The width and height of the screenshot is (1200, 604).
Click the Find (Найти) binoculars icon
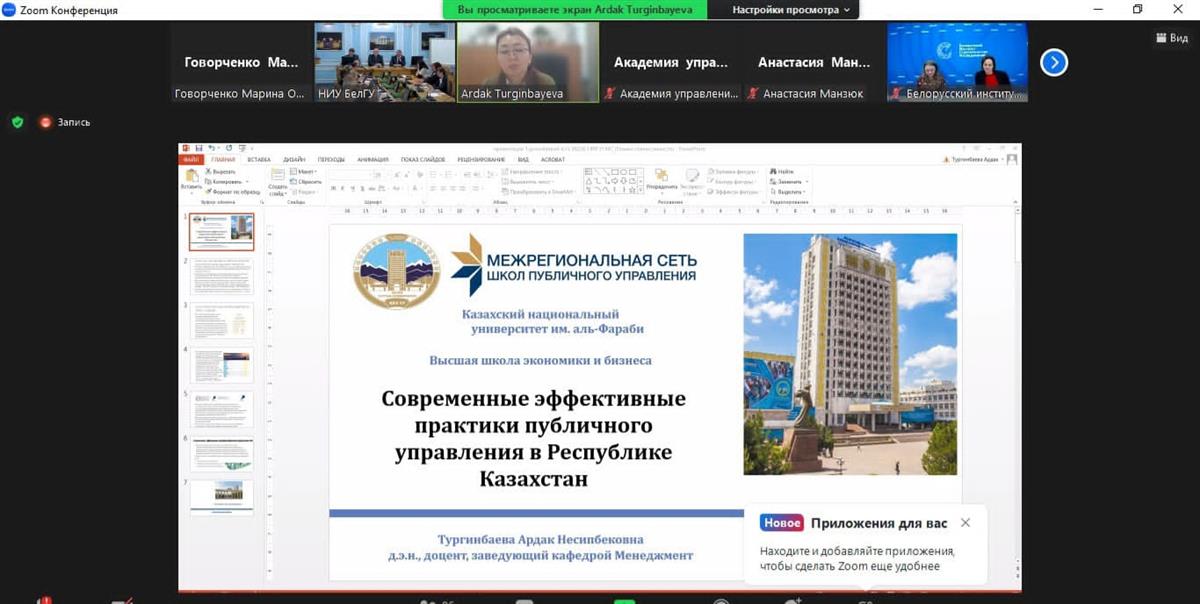[773, 172]
